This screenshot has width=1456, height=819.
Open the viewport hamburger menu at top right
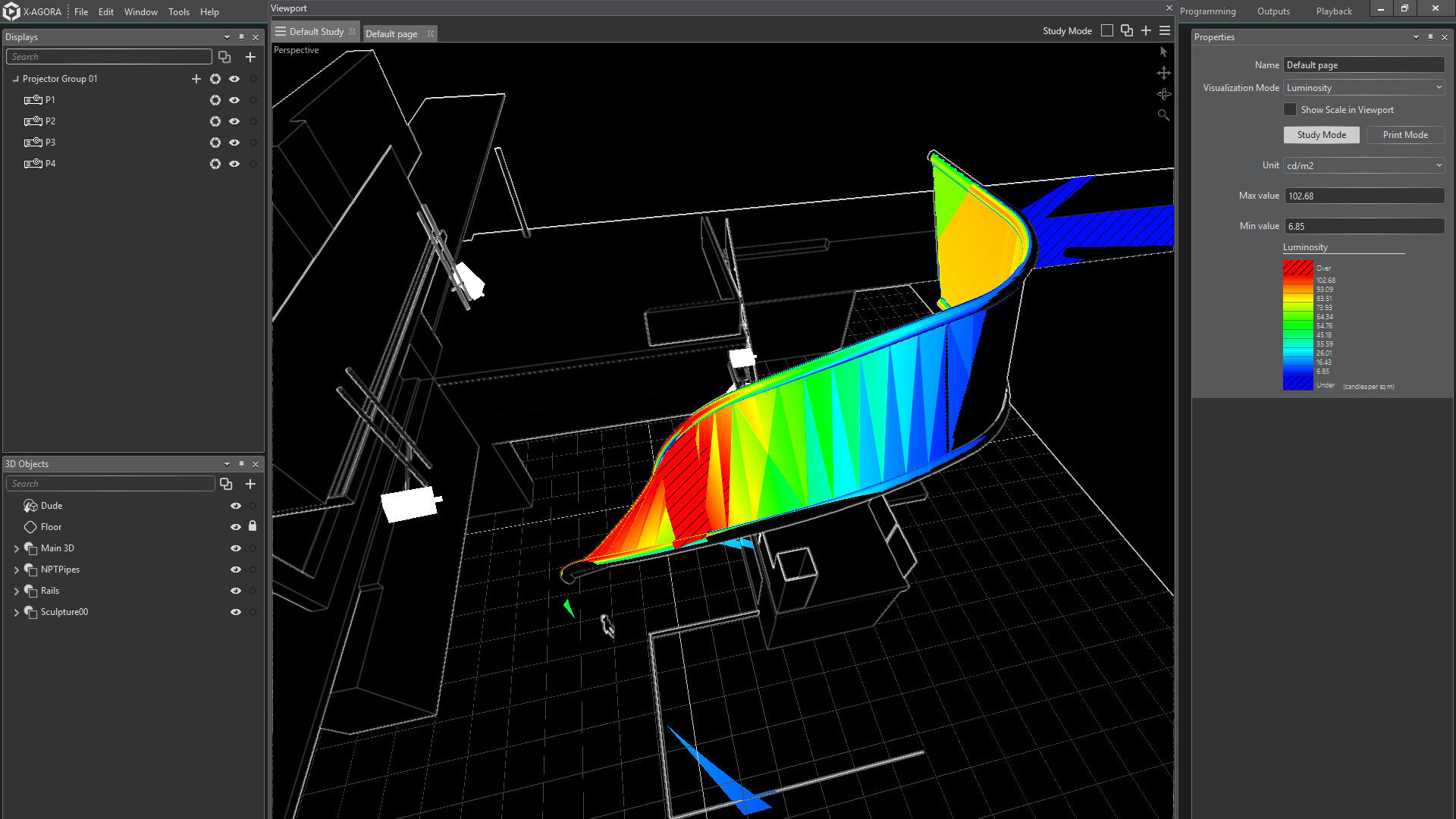click(1165, 31)
